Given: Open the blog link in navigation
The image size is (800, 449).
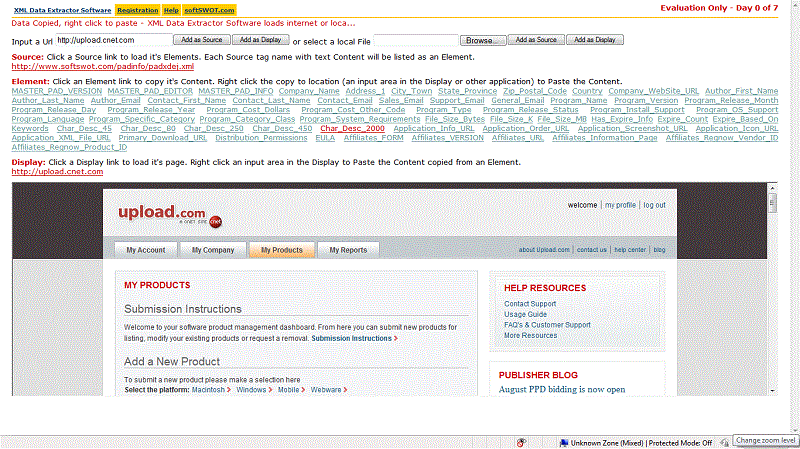Looking at the screenshot, I should tap(659, 250).
